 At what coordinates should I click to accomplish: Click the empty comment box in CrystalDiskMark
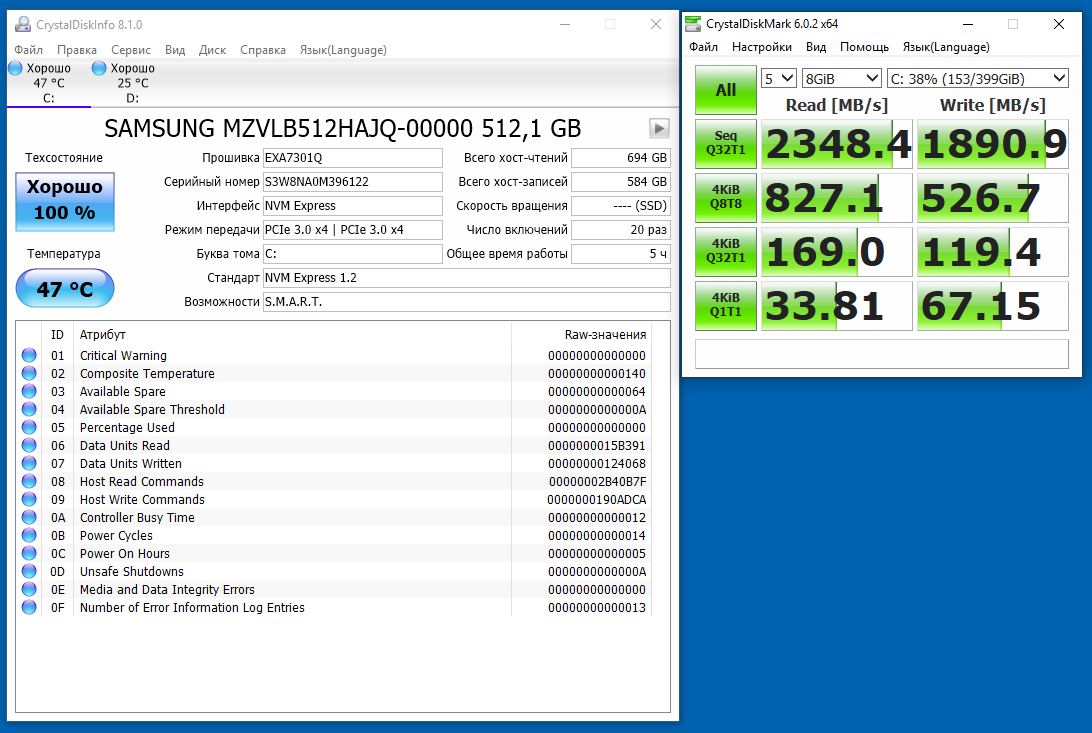882,354
